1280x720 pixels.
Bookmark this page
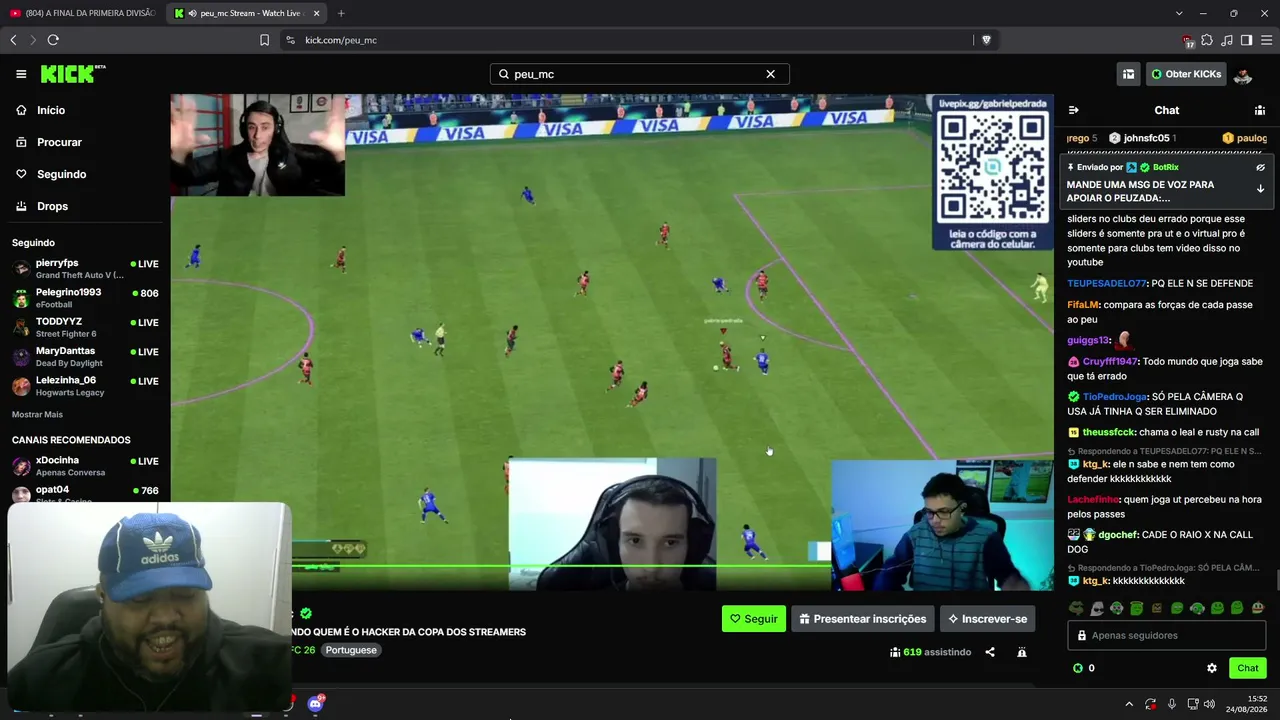(x=264, y=40)
